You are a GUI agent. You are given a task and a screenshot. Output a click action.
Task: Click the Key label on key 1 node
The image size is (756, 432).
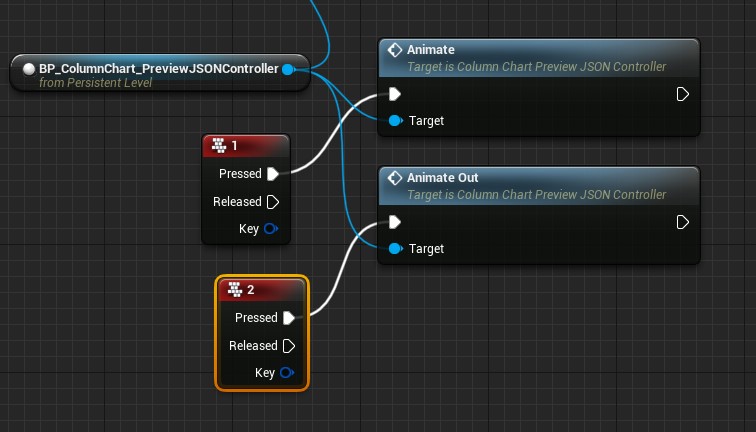[x=249, y=229]
